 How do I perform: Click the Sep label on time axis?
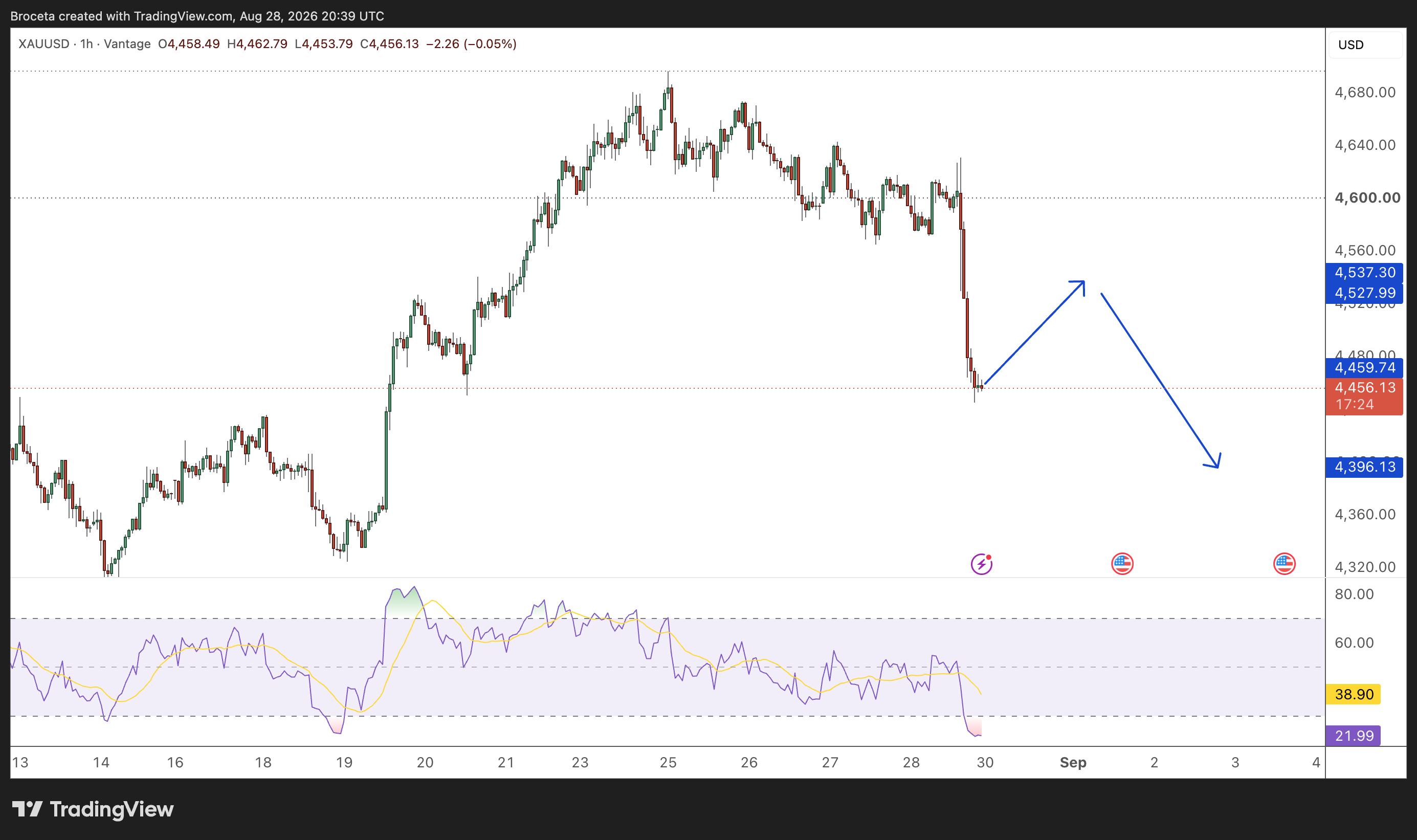click(1073, 762)
